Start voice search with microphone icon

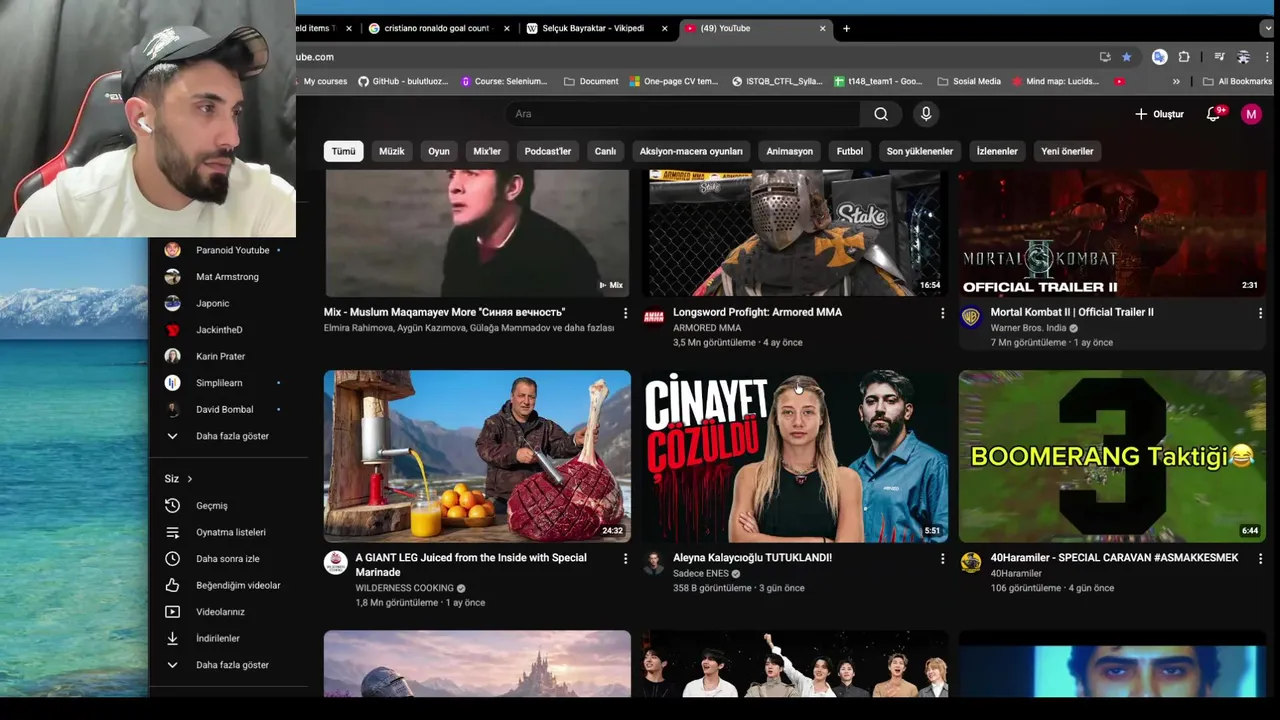click(x=926, y=114)
